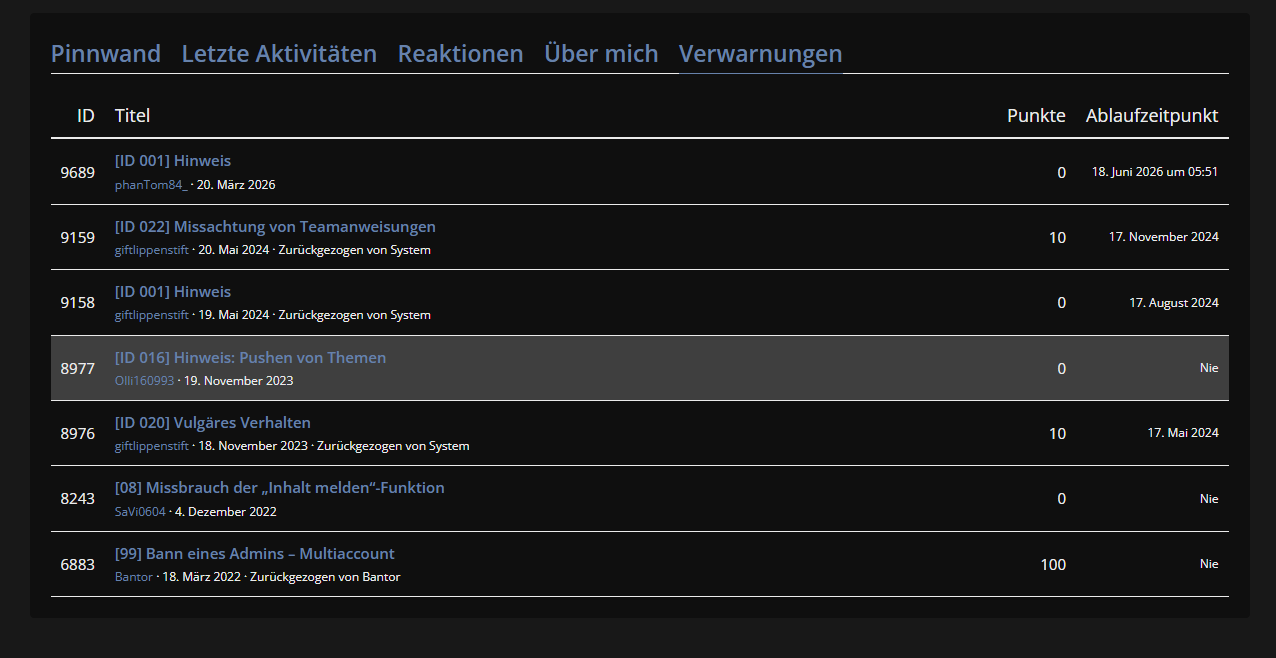Select the Reaktionen tab

point(460,53)
